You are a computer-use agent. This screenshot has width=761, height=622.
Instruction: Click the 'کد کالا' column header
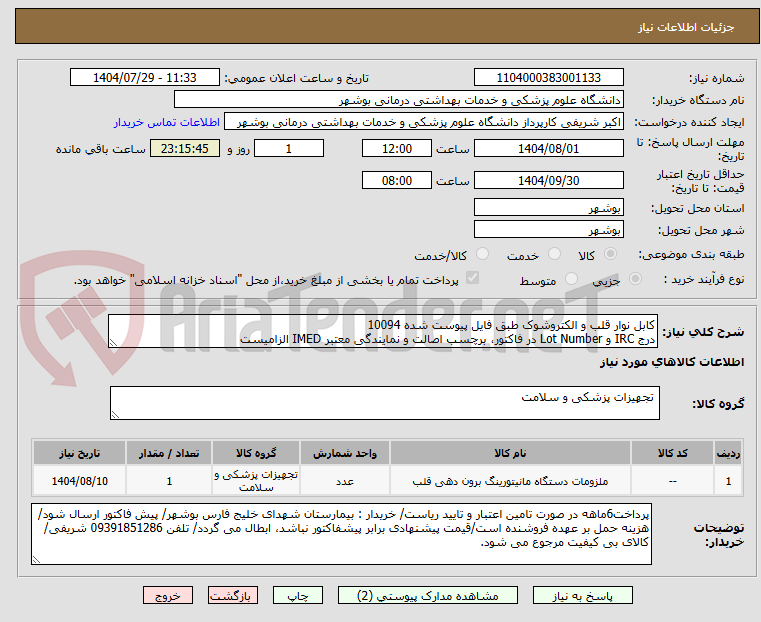(x=672, y=453)
